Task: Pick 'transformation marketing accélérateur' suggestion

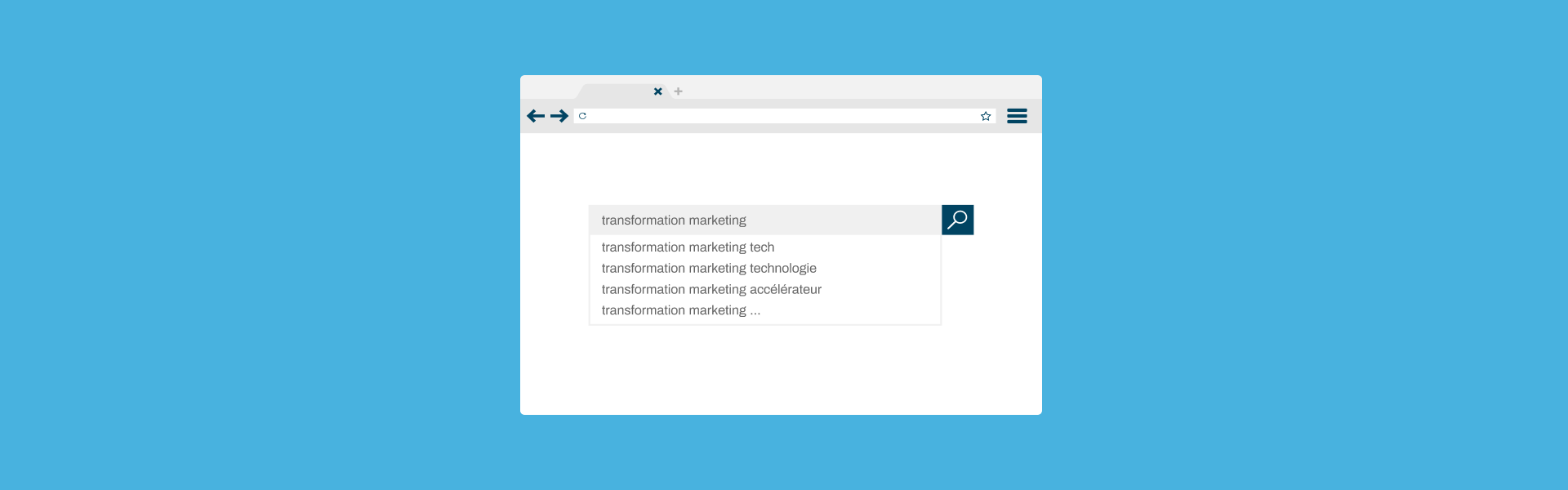Action: [x=711, y=289]
